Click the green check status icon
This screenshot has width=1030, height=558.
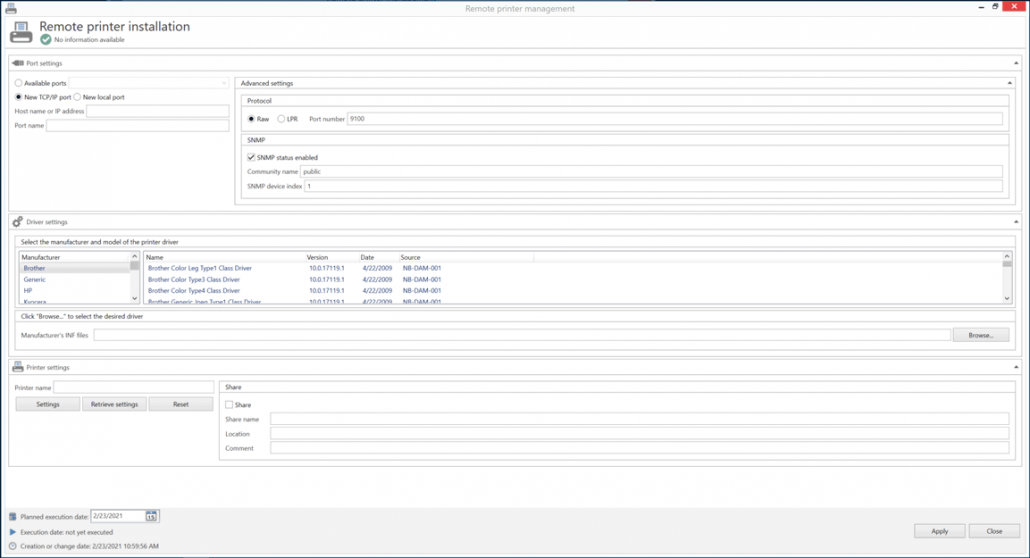pyautogui.click(x=45, y=39)
